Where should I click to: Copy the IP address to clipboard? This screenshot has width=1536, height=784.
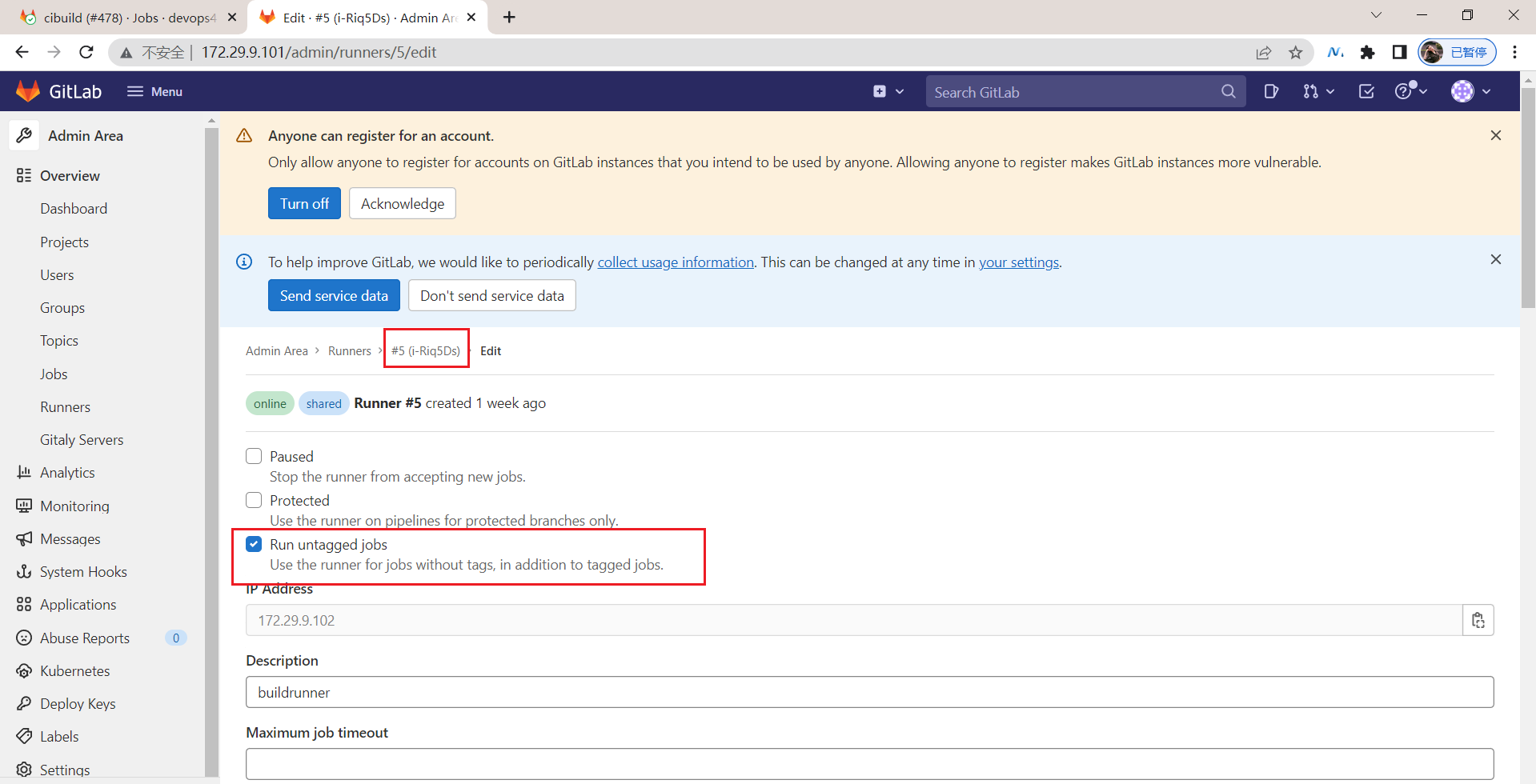pyautogui.click(x=1478, y=620)
